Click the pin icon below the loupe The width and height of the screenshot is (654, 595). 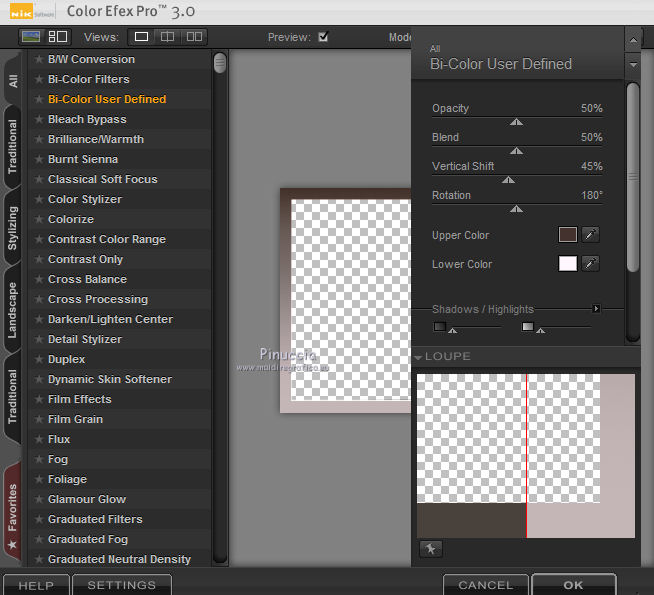point(430,548)
